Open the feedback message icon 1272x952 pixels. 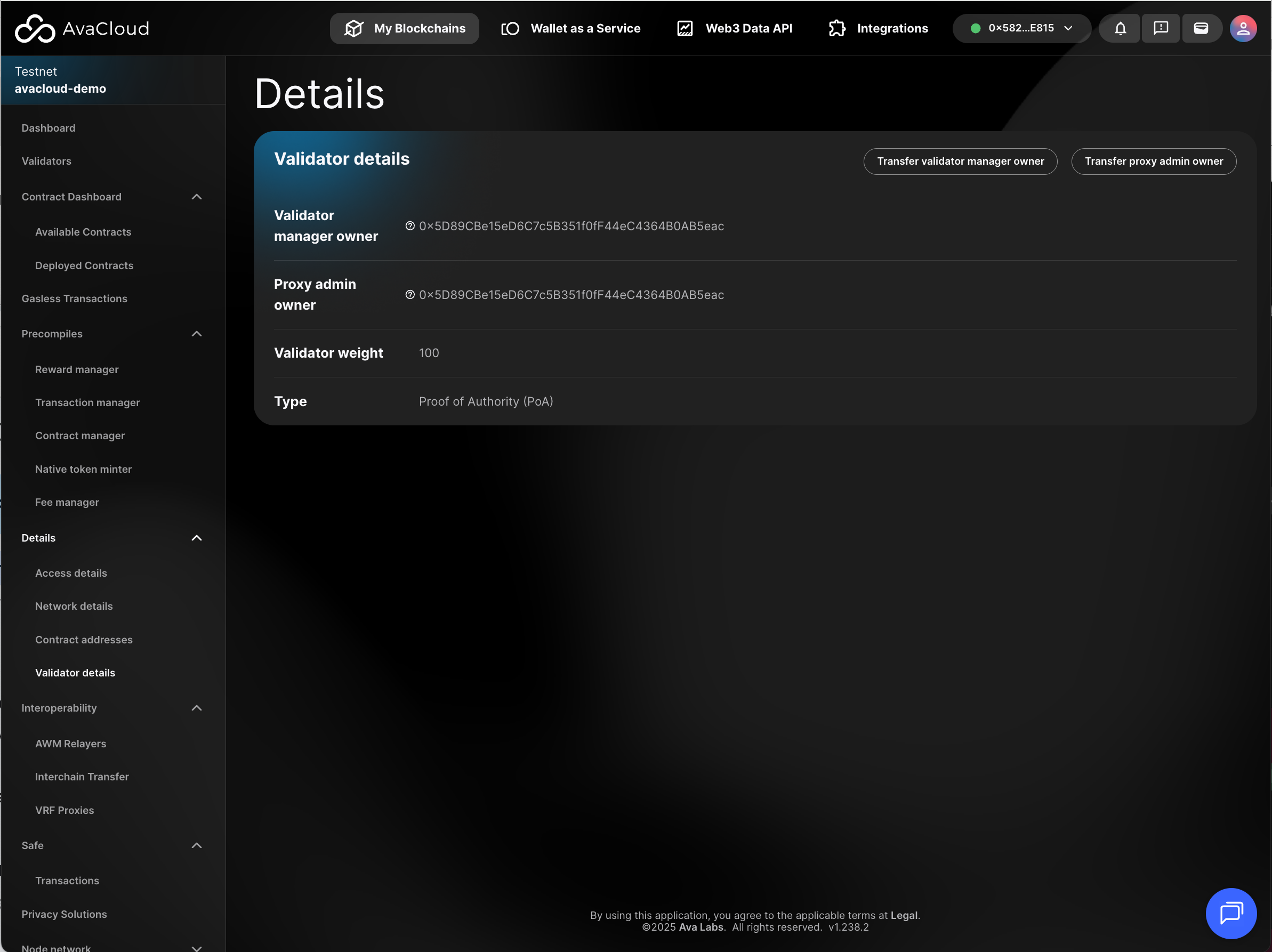point(1161,28)
